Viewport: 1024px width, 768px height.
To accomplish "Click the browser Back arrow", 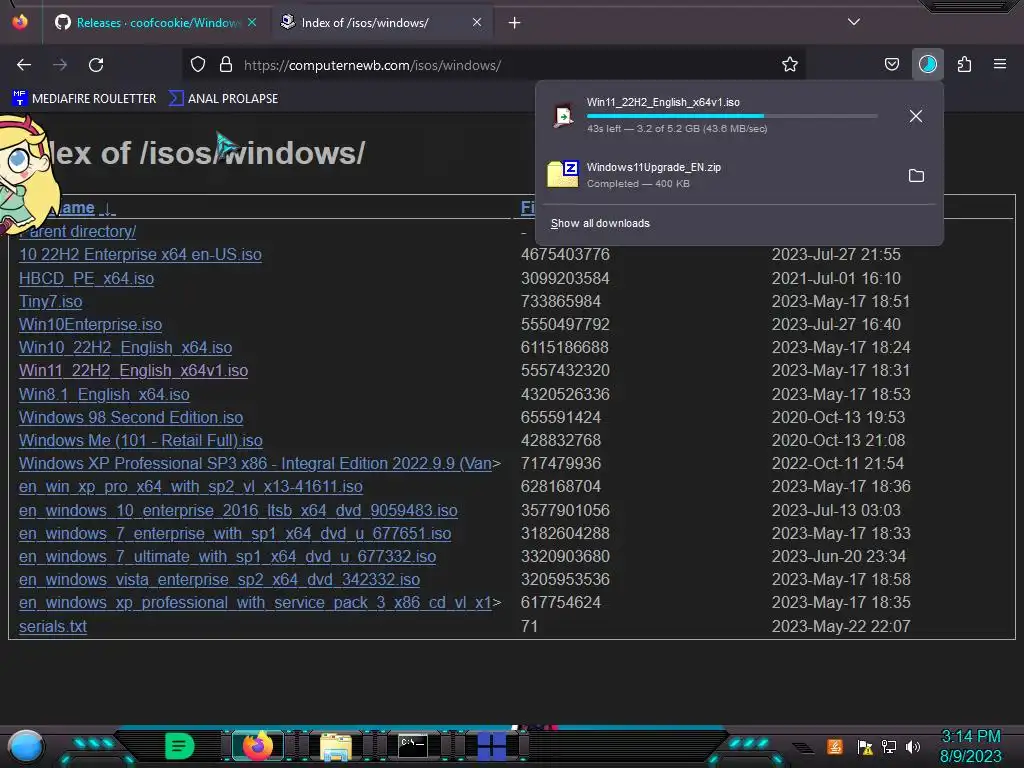I will (x=24, y=65).
